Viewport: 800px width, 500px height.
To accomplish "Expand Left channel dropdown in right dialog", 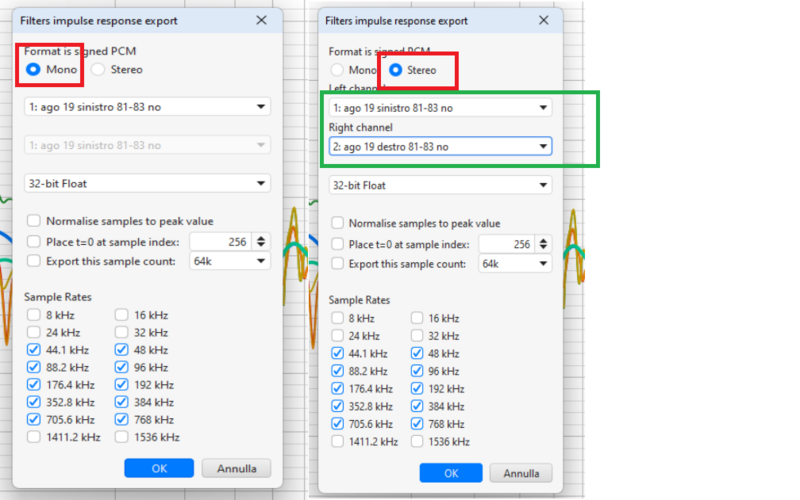I will pyautogui.click(x=440, y=108).
